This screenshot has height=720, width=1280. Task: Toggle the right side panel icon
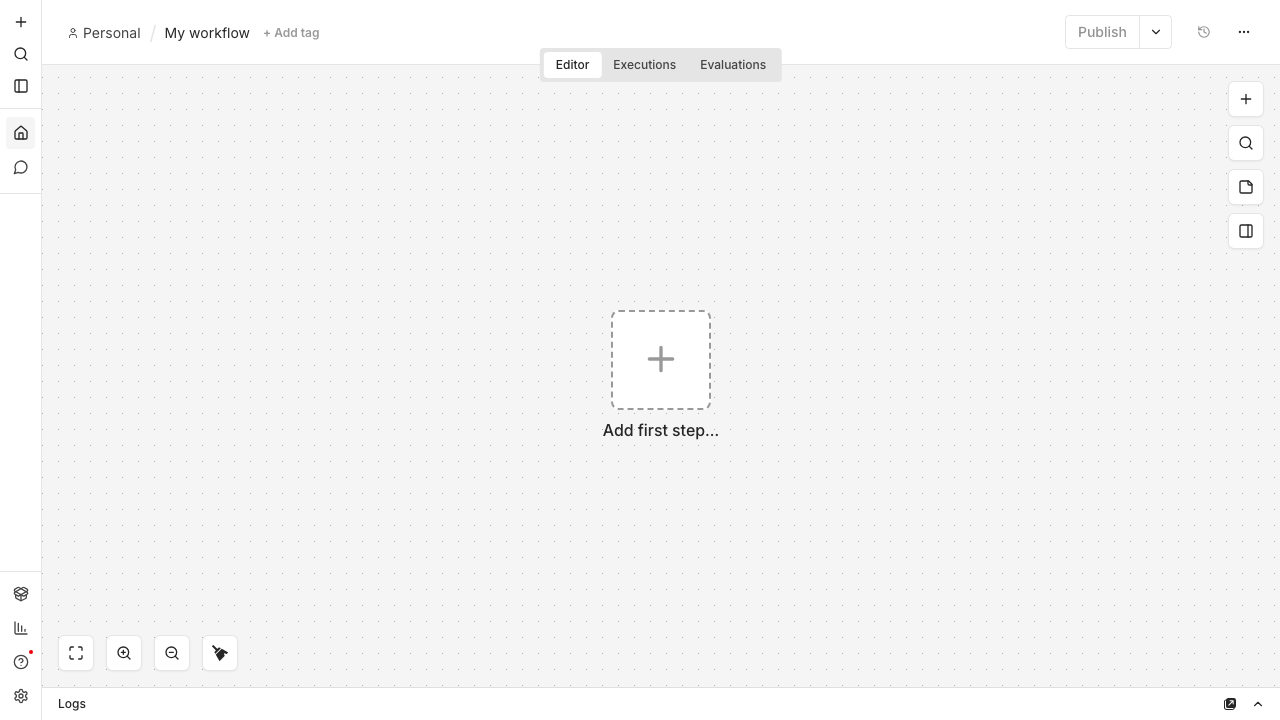(x=1246, y=231)
